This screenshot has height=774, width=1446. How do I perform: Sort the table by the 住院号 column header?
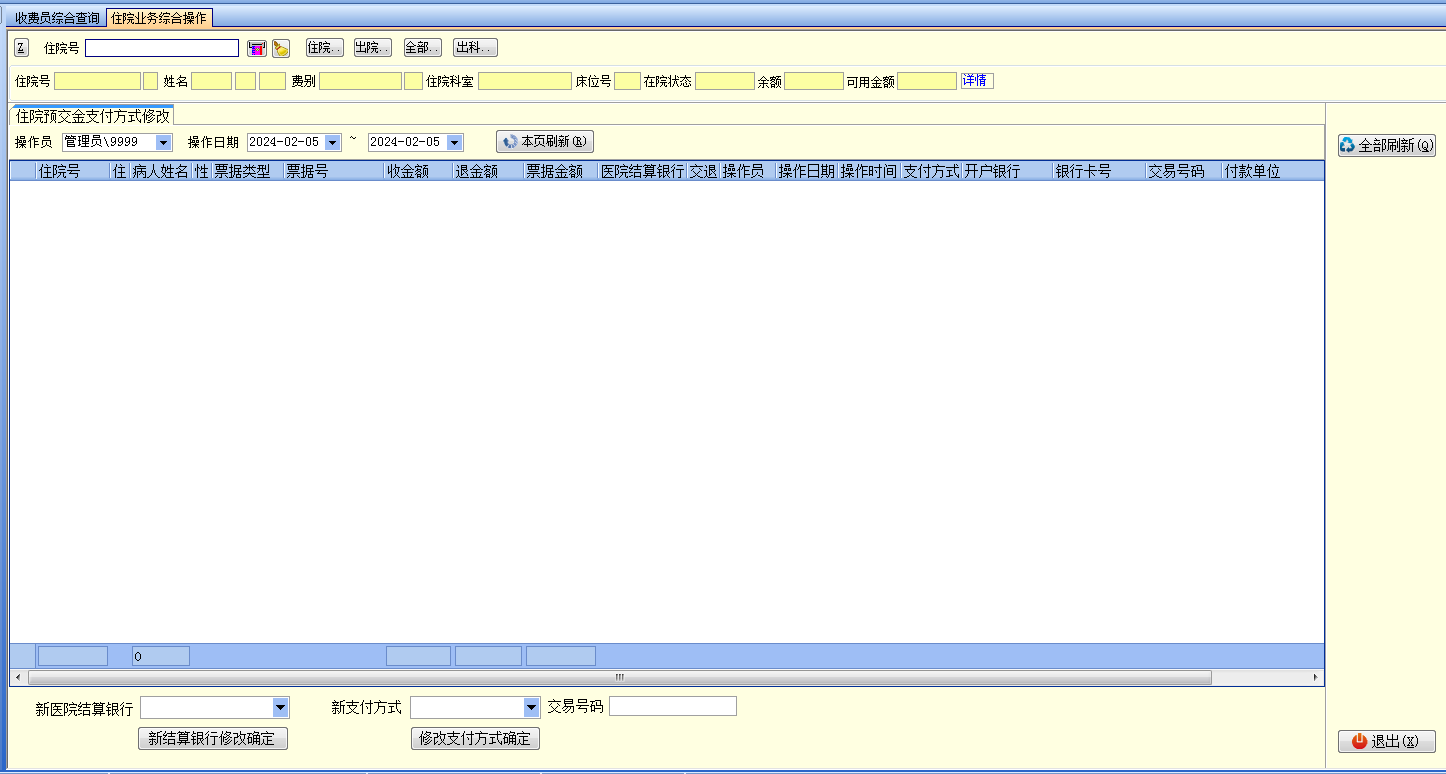point(73,172)
